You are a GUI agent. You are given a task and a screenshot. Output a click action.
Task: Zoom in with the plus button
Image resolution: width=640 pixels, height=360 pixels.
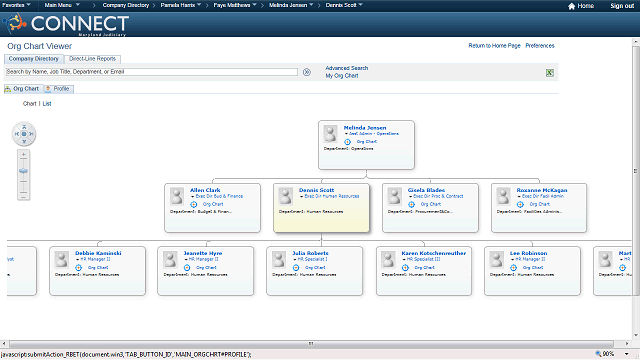[24, 155]
